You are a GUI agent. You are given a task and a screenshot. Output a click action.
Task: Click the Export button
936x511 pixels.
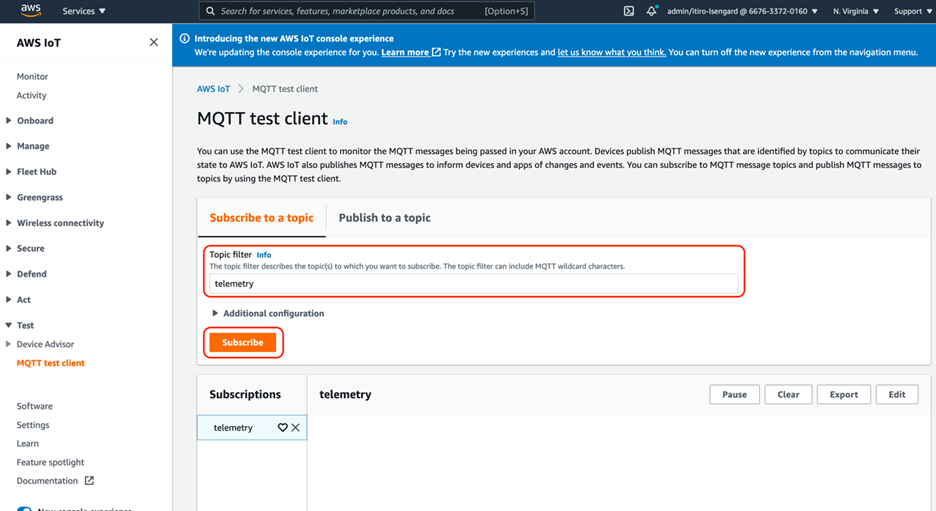click(843, 395)
